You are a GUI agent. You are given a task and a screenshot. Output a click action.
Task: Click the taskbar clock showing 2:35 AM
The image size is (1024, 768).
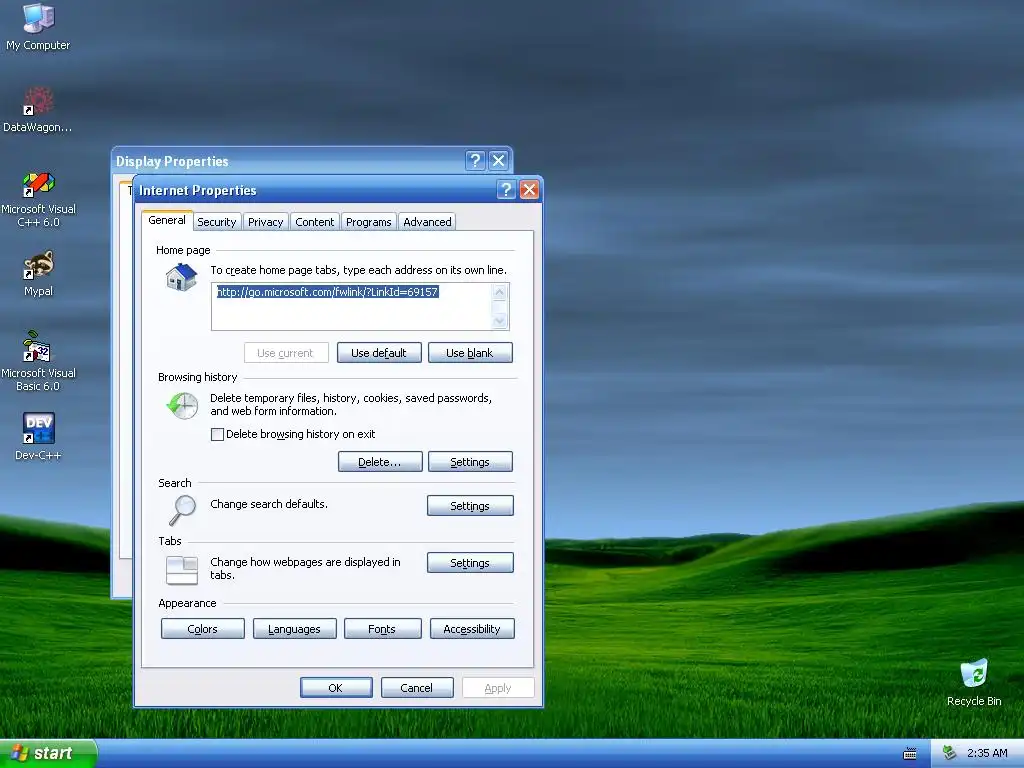(987, 754)
